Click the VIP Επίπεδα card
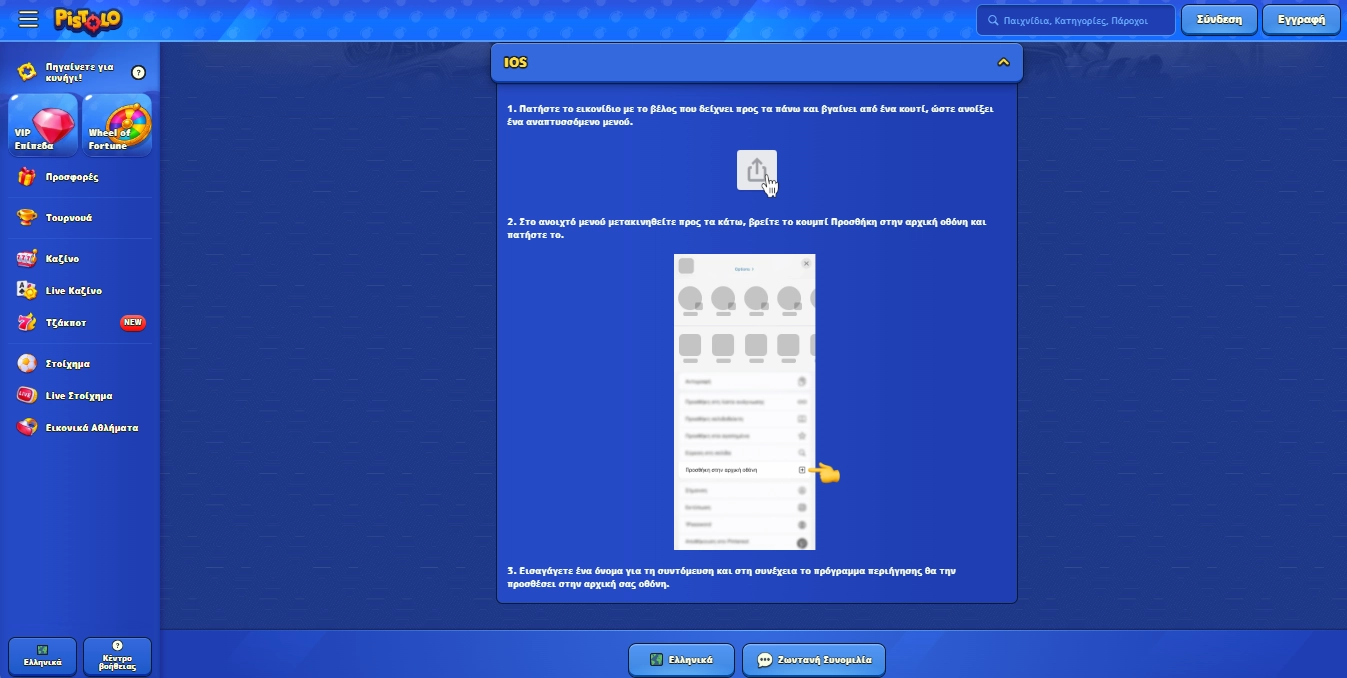Screen dimensions: 1347x678 tap(42, 125)
